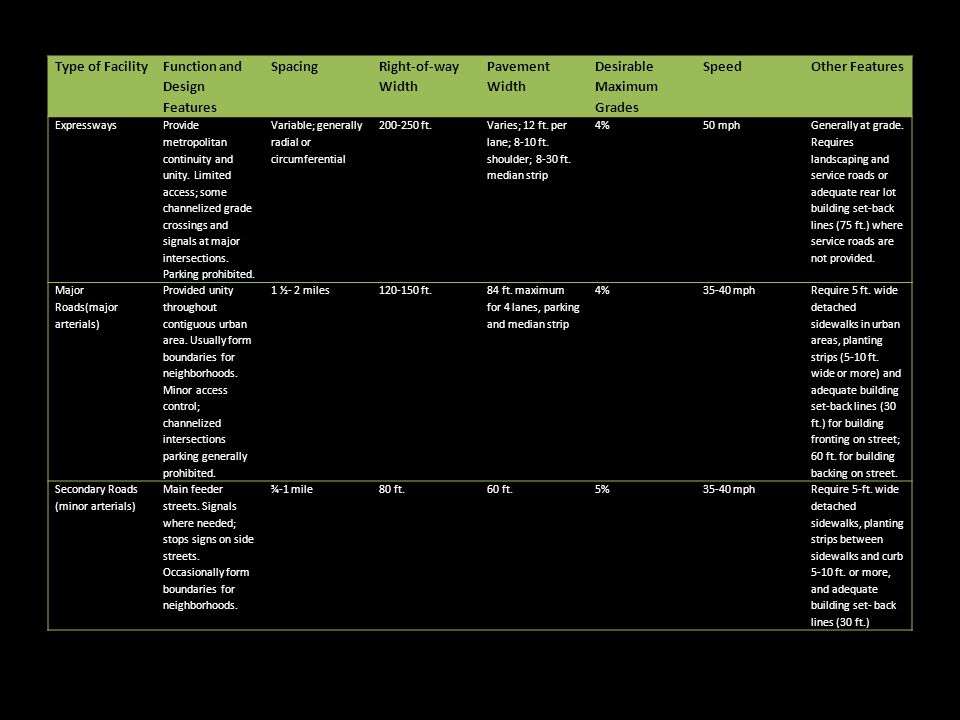Select the 'Major Roads(major arterials)' cell

tap(86, 307)
